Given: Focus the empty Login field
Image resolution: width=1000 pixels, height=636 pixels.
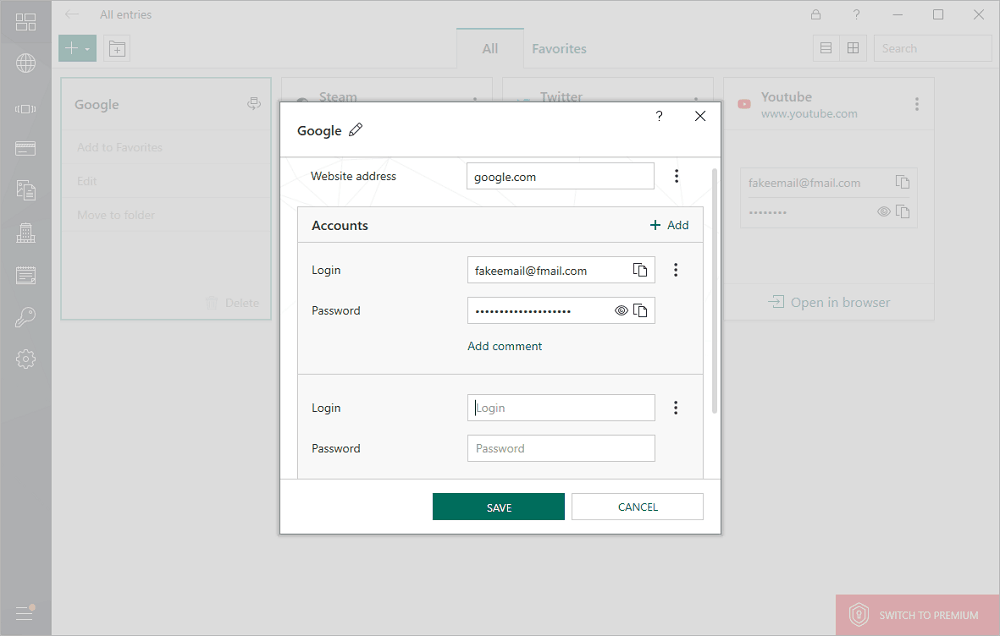Looking at the screenshot, I should coord(561,408).
